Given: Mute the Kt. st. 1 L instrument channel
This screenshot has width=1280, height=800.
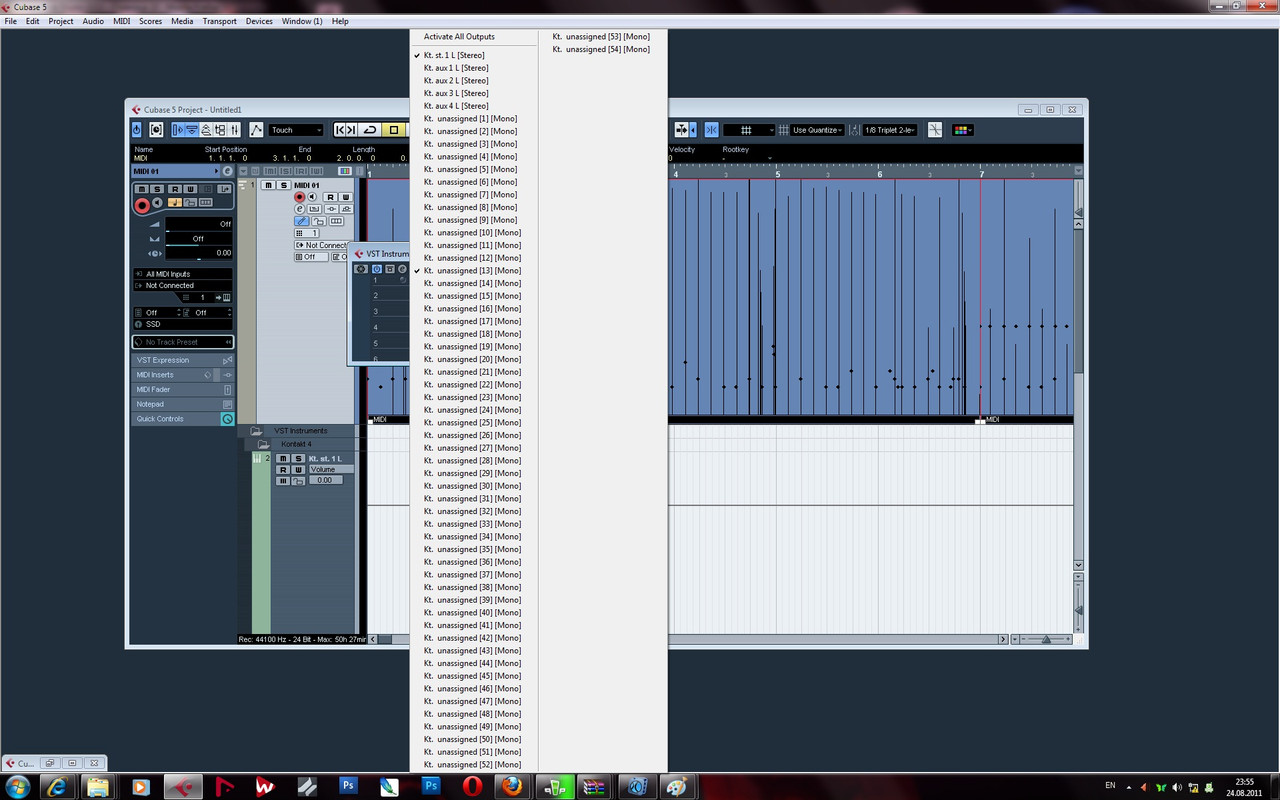Looking at the screenshot, I should (x=283, y=458).
